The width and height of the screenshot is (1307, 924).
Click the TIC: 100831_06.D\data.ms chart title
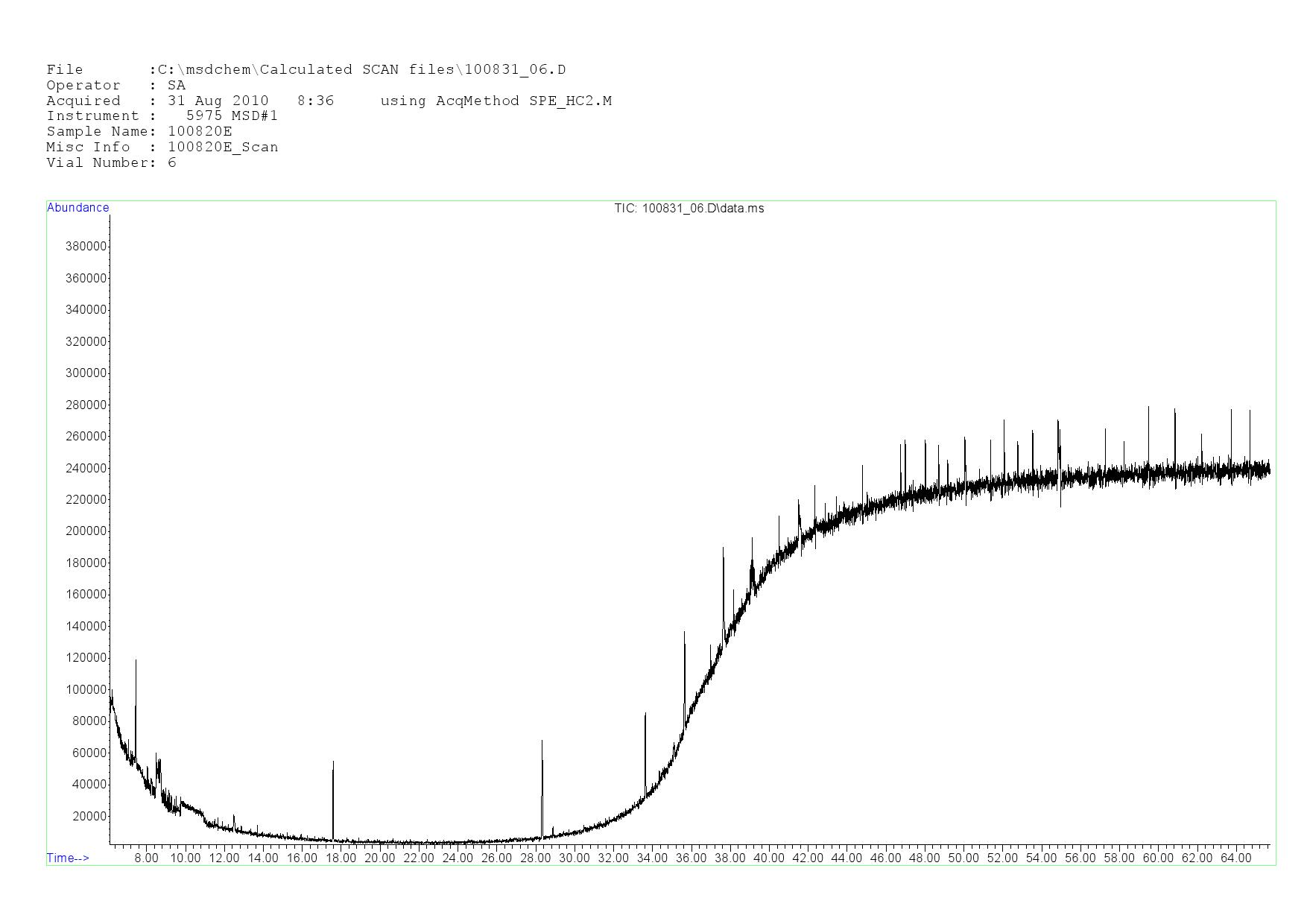pyautogui.click(x=689, y=209)
